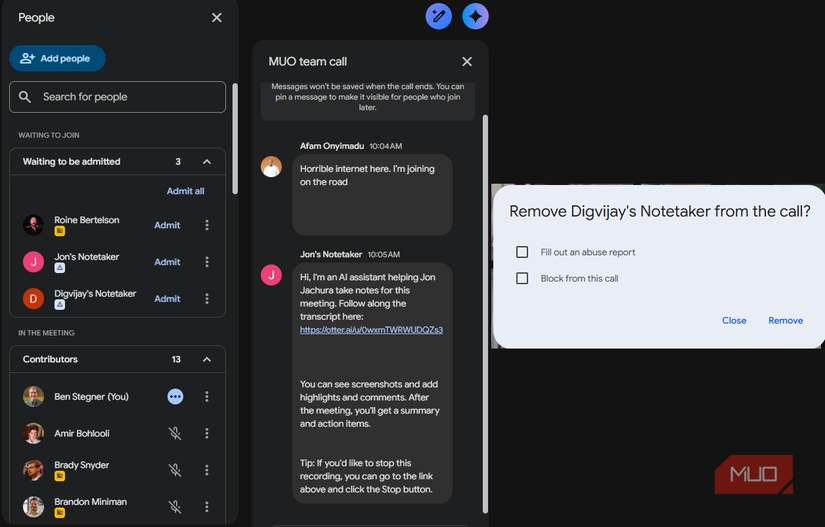The height and width of the screenshot is (527, 825).
Task: Click Ben Stegner's profile picture
Action: (x=33, y=397)
